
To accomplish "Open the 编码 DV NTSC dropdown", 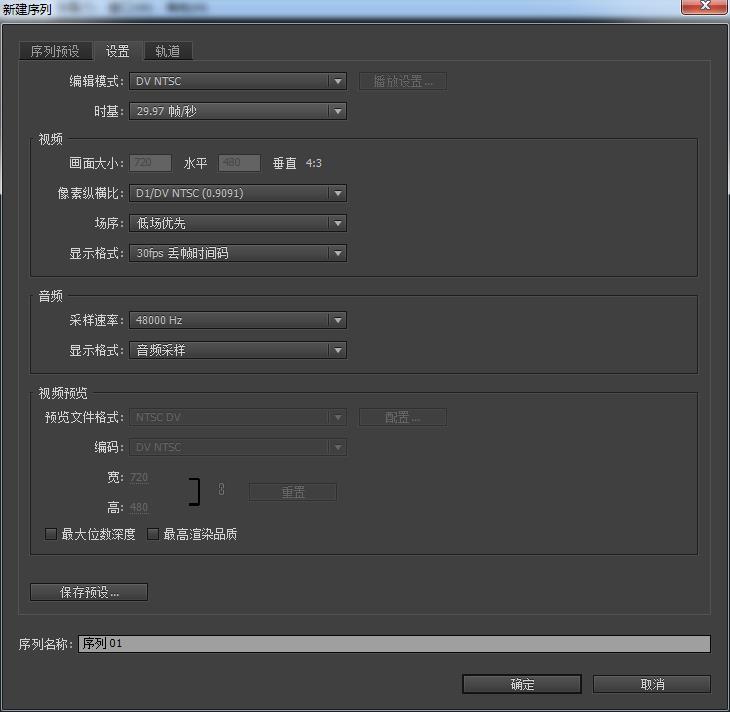I will (x=238, y=447).
